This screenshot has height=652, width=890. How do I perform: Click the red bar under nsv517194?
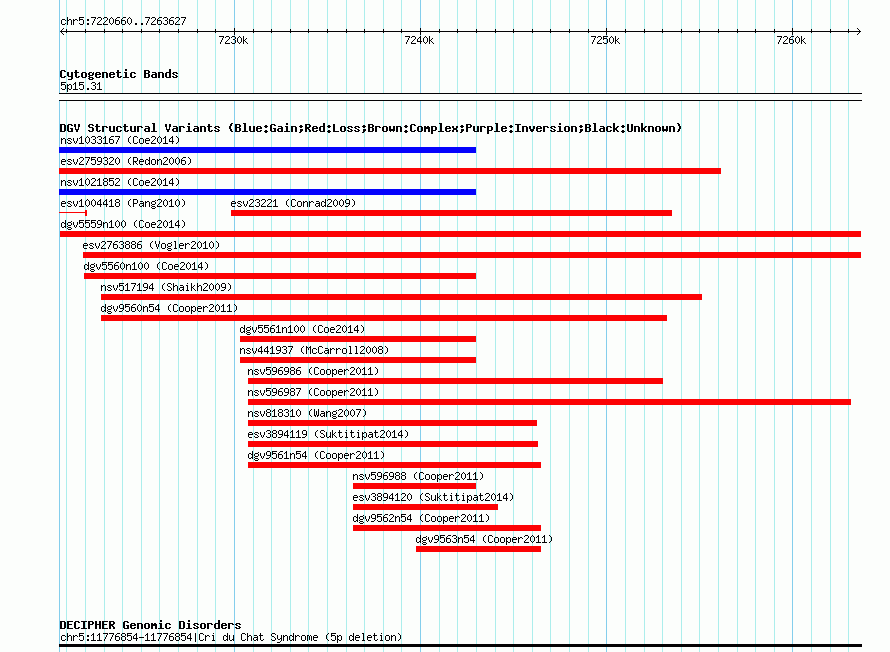click(x=401, y=297)
